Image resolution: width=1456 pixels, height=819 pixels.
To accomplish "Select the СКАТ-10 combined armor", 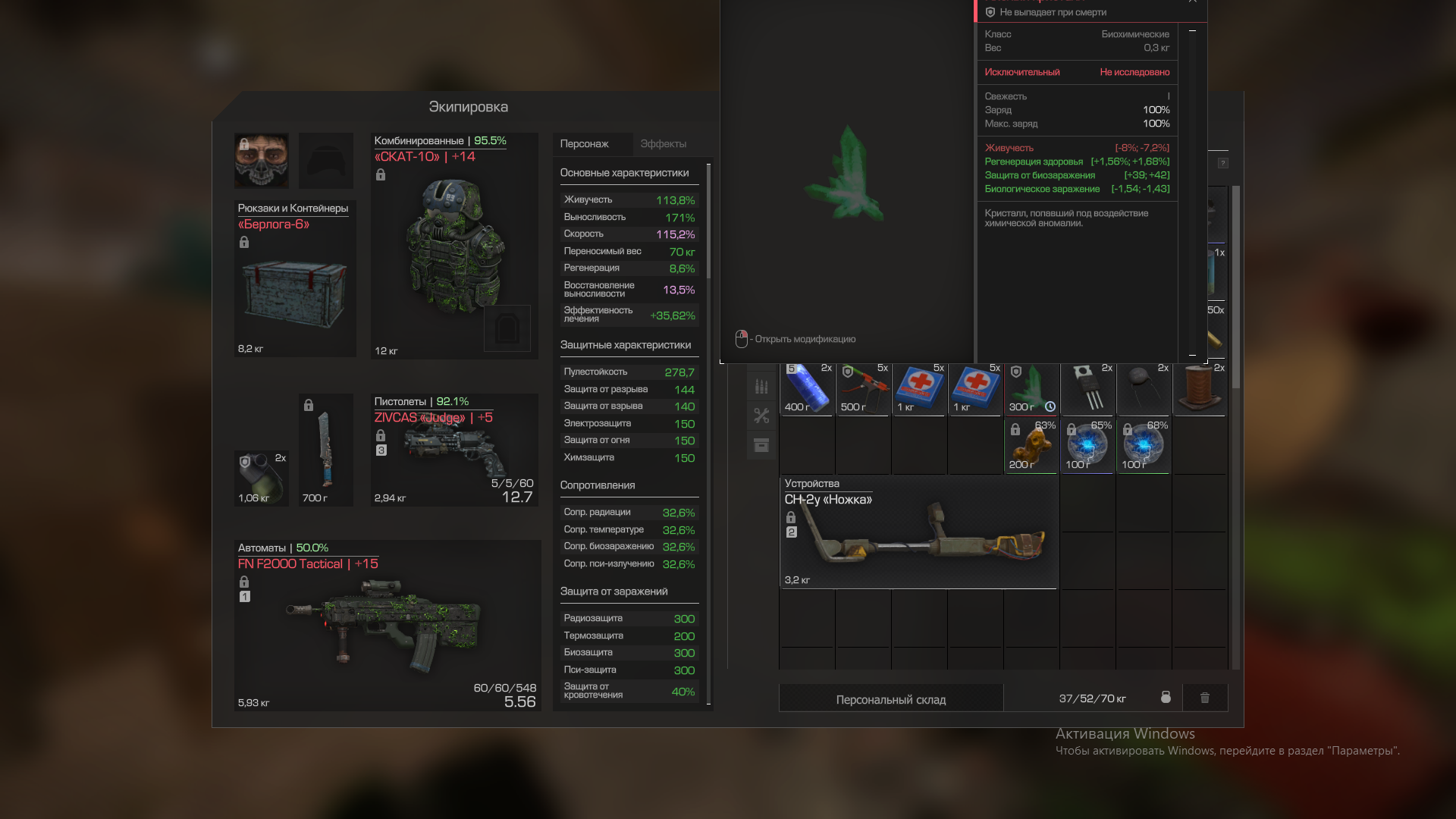I will (454, 245).
